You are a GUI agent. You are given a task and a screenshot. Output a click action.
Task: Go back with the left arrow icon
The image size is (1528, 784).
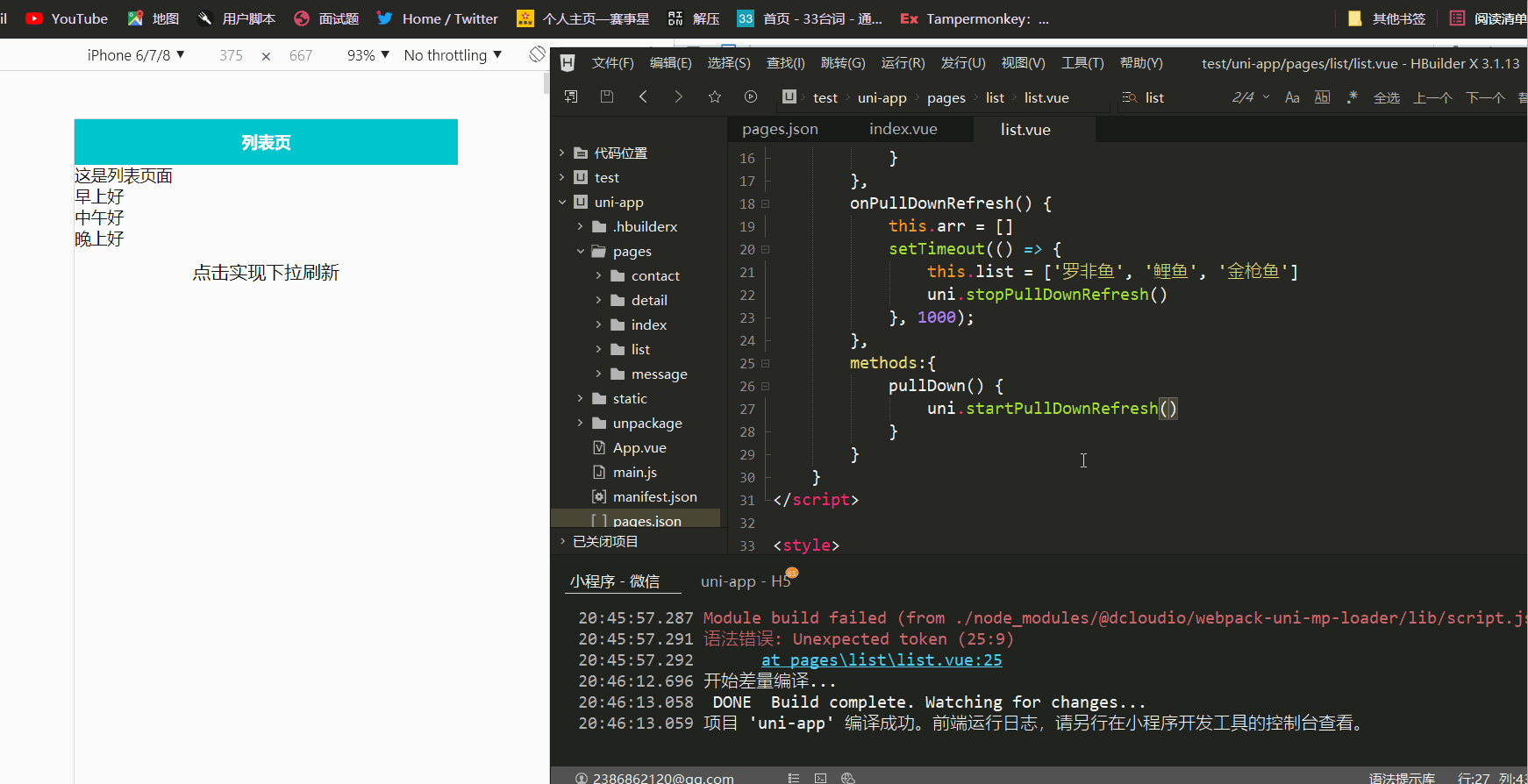coord(643,96)
